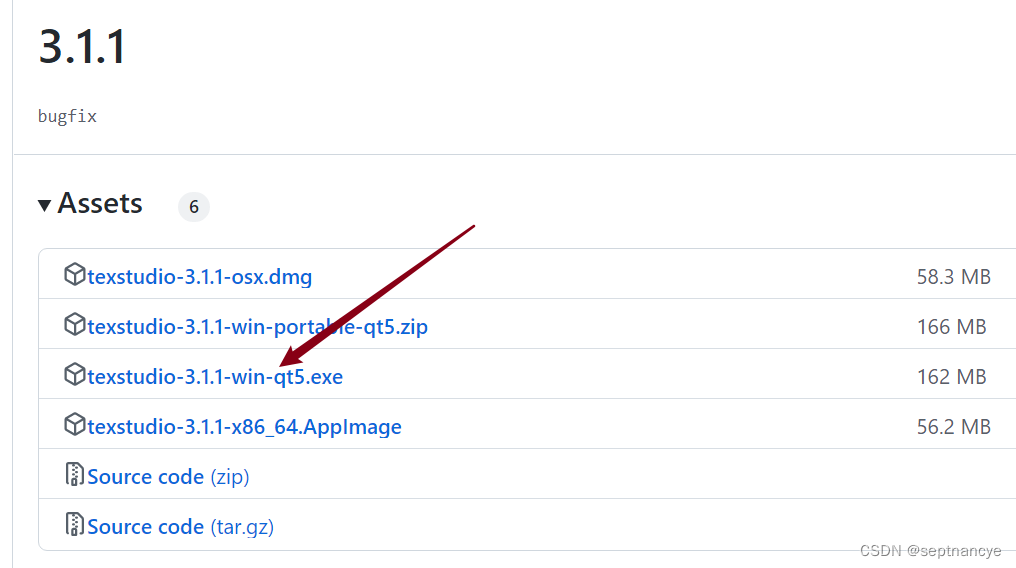Viewport: 1016px width, 568px height.
Task: Download texstudio-3.1.1-win-portable-qt5.zip
Action: tap(257, 327)
